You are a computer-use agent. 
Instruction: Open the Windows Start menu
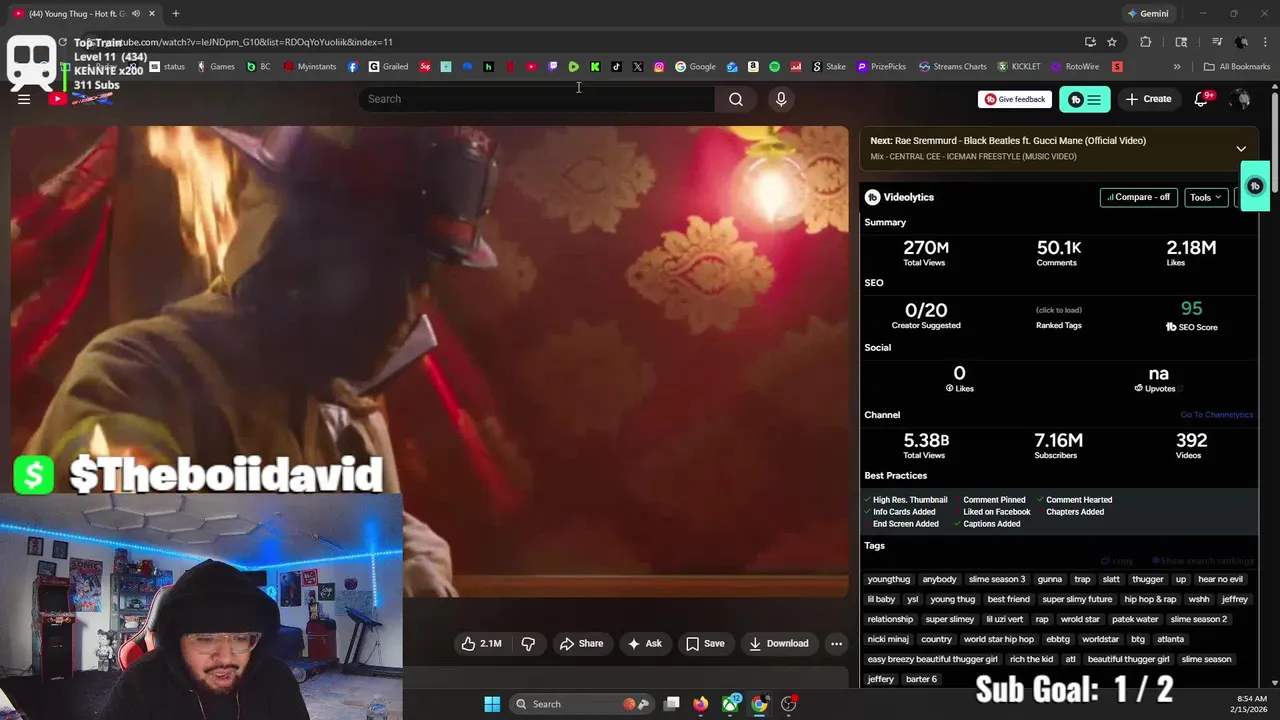pyautogui.click(x=492, y=704)
